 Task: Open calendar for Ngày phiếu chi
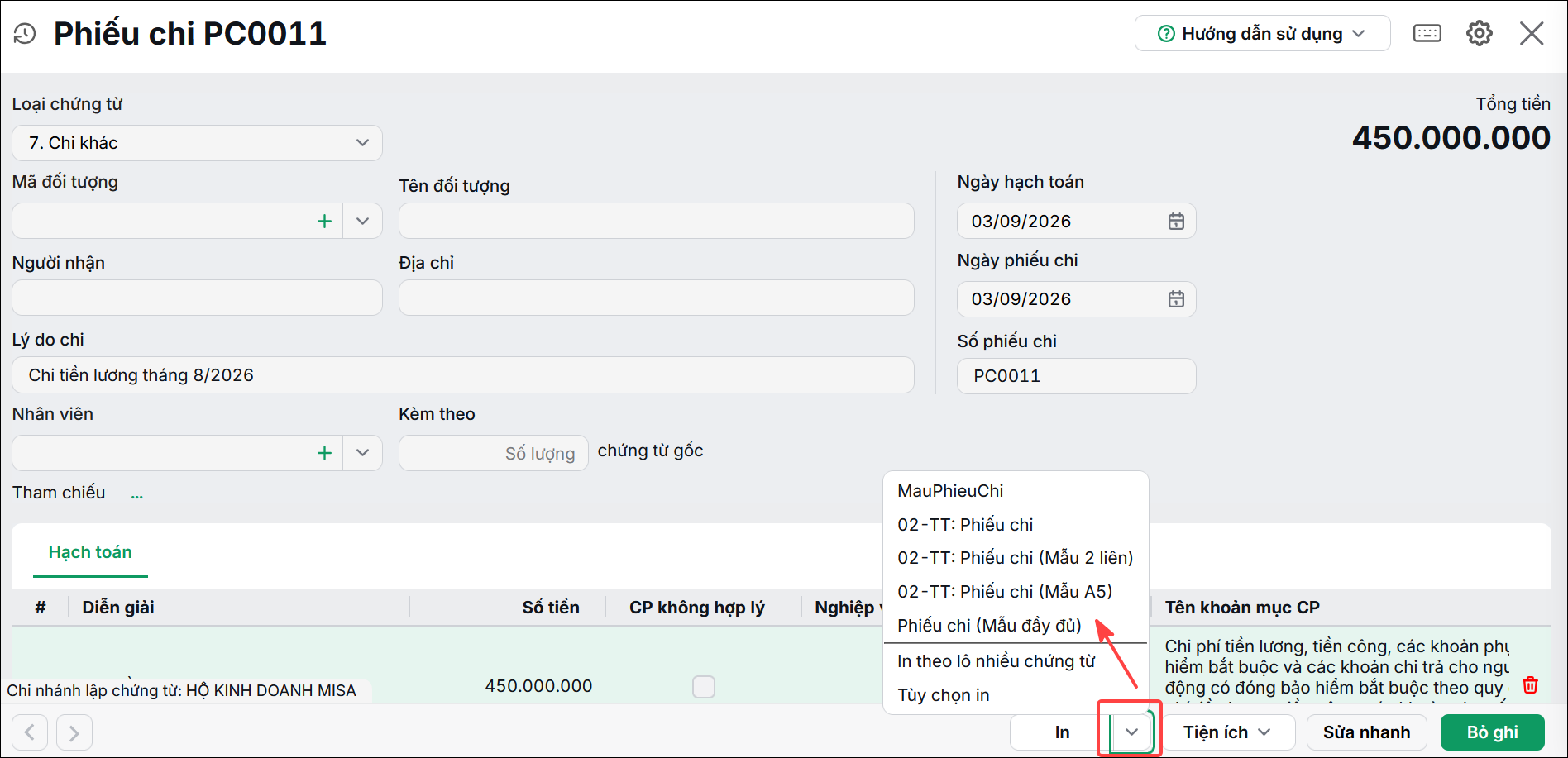(1176, 299)
